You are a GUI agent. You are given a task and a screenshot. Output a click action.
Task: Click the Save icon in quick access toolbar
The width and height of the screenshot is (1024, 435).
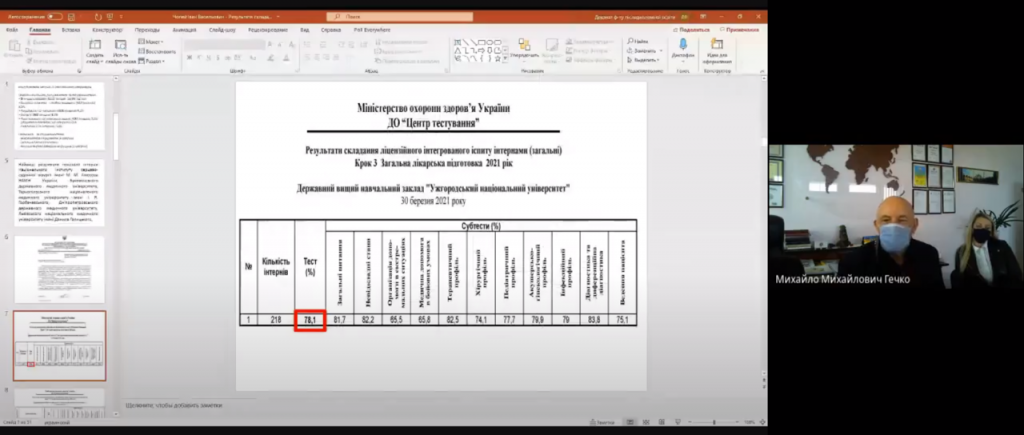71,16
